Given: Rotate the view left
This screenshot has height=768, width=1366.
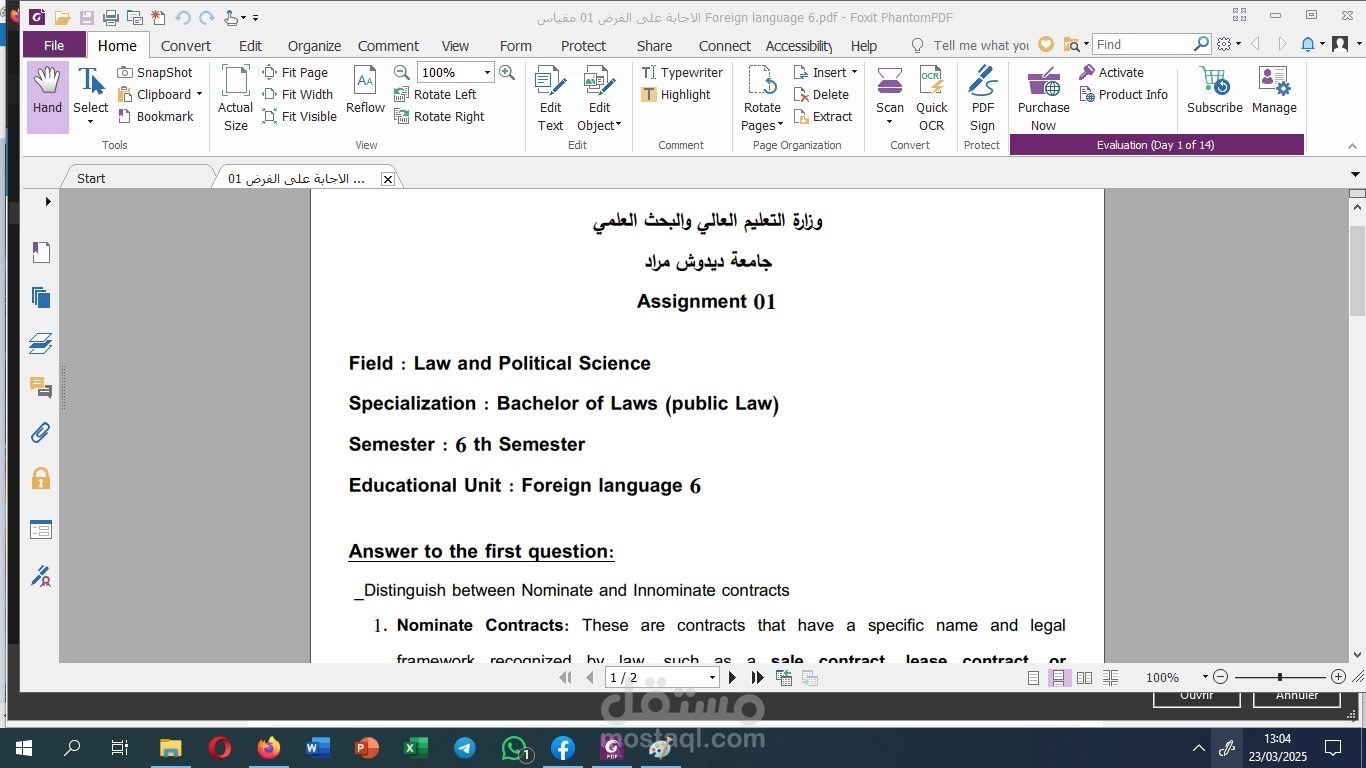Looking at the screenshot, I should (x=435, y=94).
